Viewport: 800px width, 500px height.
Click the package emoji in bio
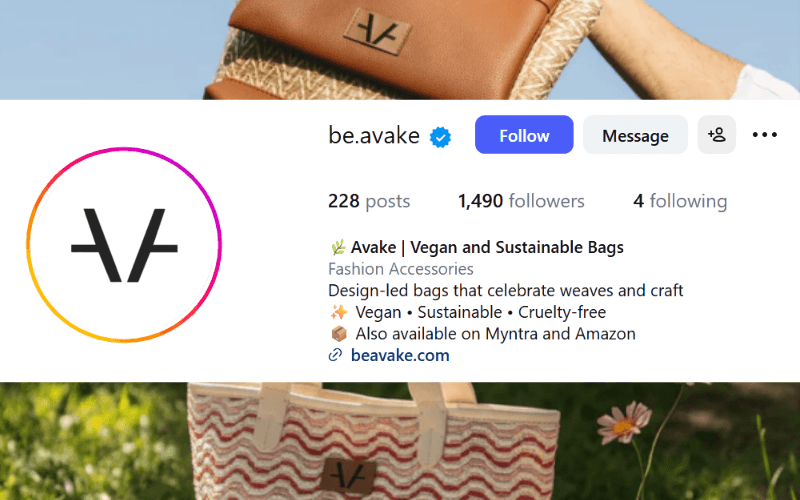(x=339, y=334)
